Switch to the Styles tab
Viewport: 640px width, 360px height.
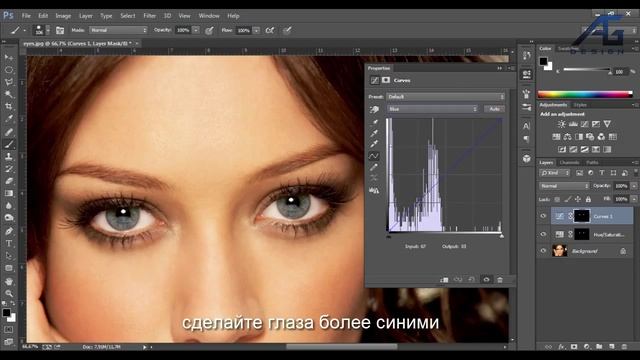(580, 105)
